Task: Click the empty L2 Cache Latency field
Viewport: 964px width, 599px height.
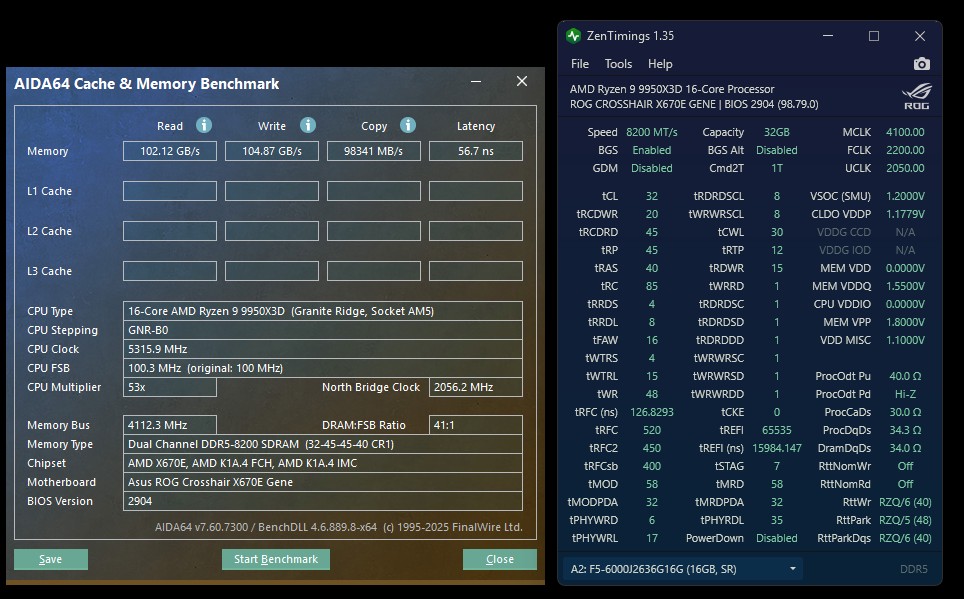Action: point(476,231)
